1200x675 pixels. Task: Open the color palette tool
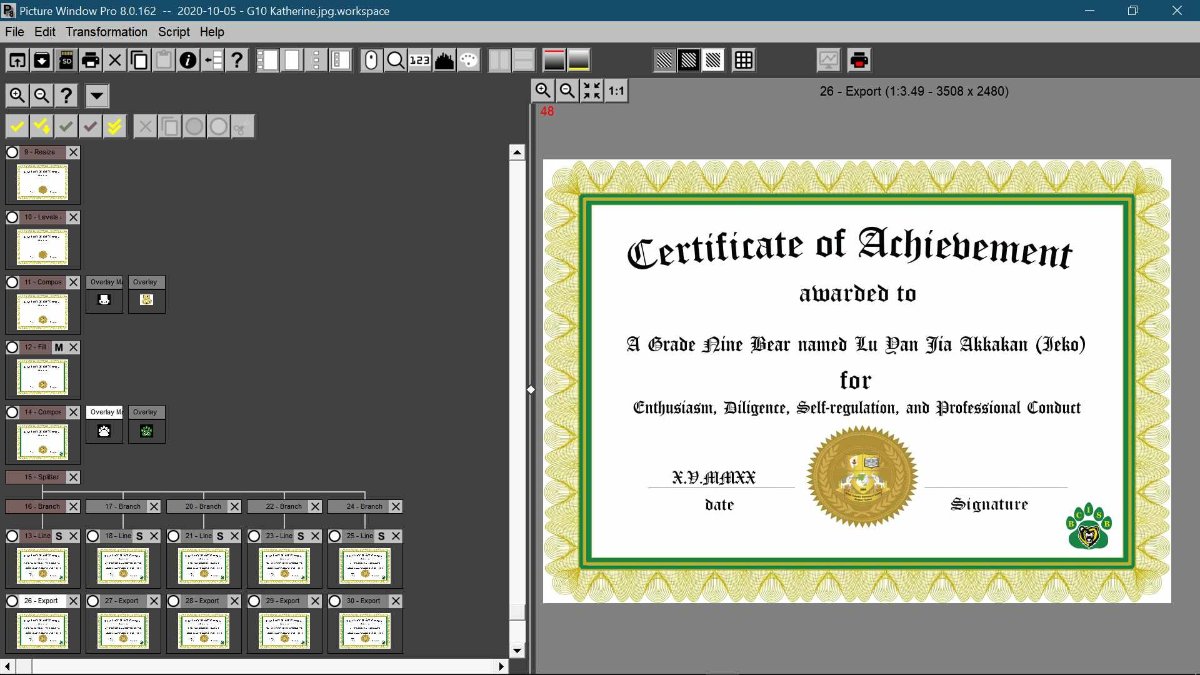468,60
